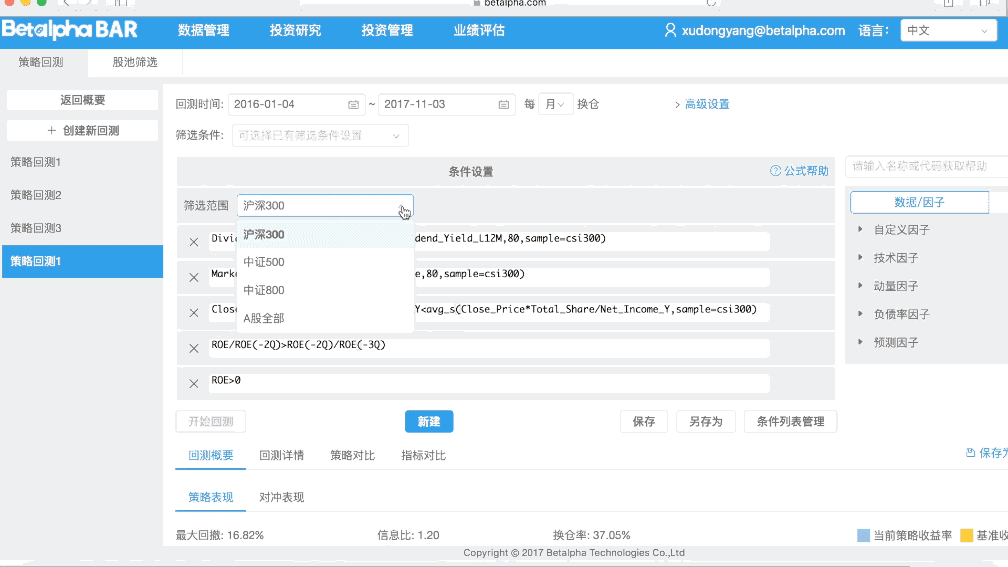Select 中证800 from the dropdown list

(x=325, y=291)
